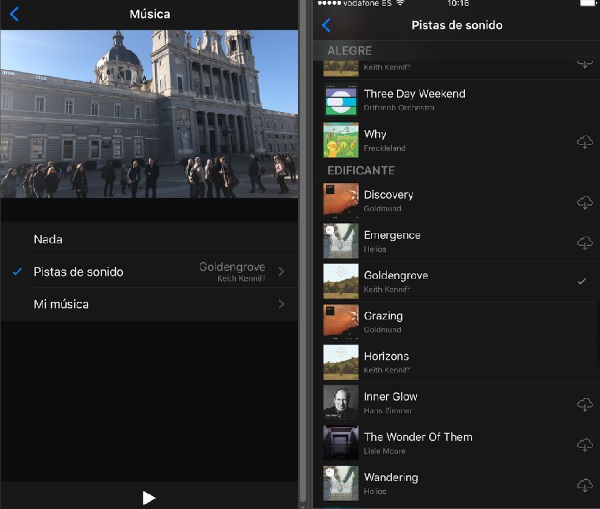Download the Discovery track via cloud icon
This screenshot has height=509, width=600.
[x=584, y=202]
